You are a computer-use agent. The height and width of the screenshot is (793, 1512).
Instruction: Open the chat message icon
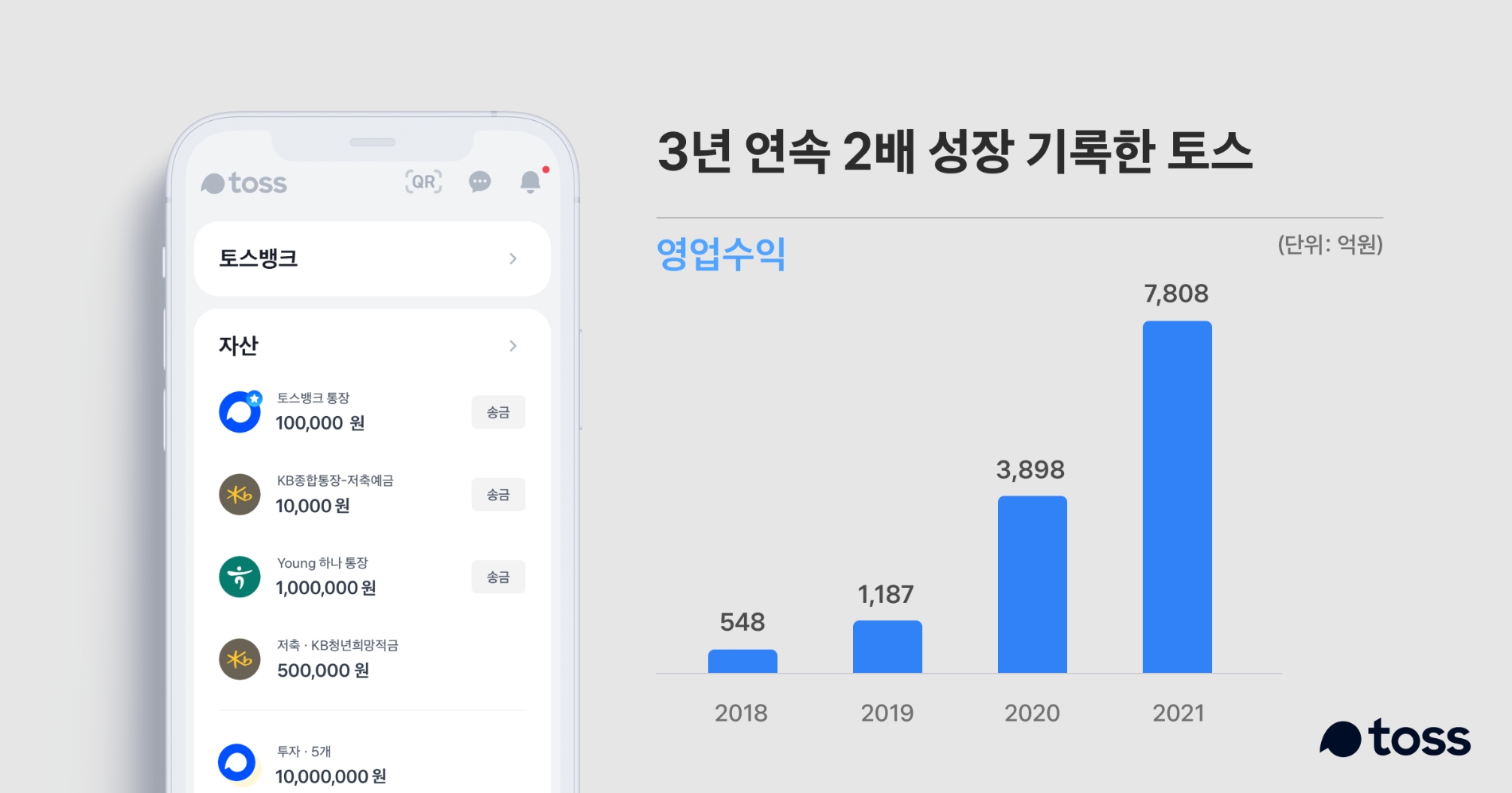(479, 183)
